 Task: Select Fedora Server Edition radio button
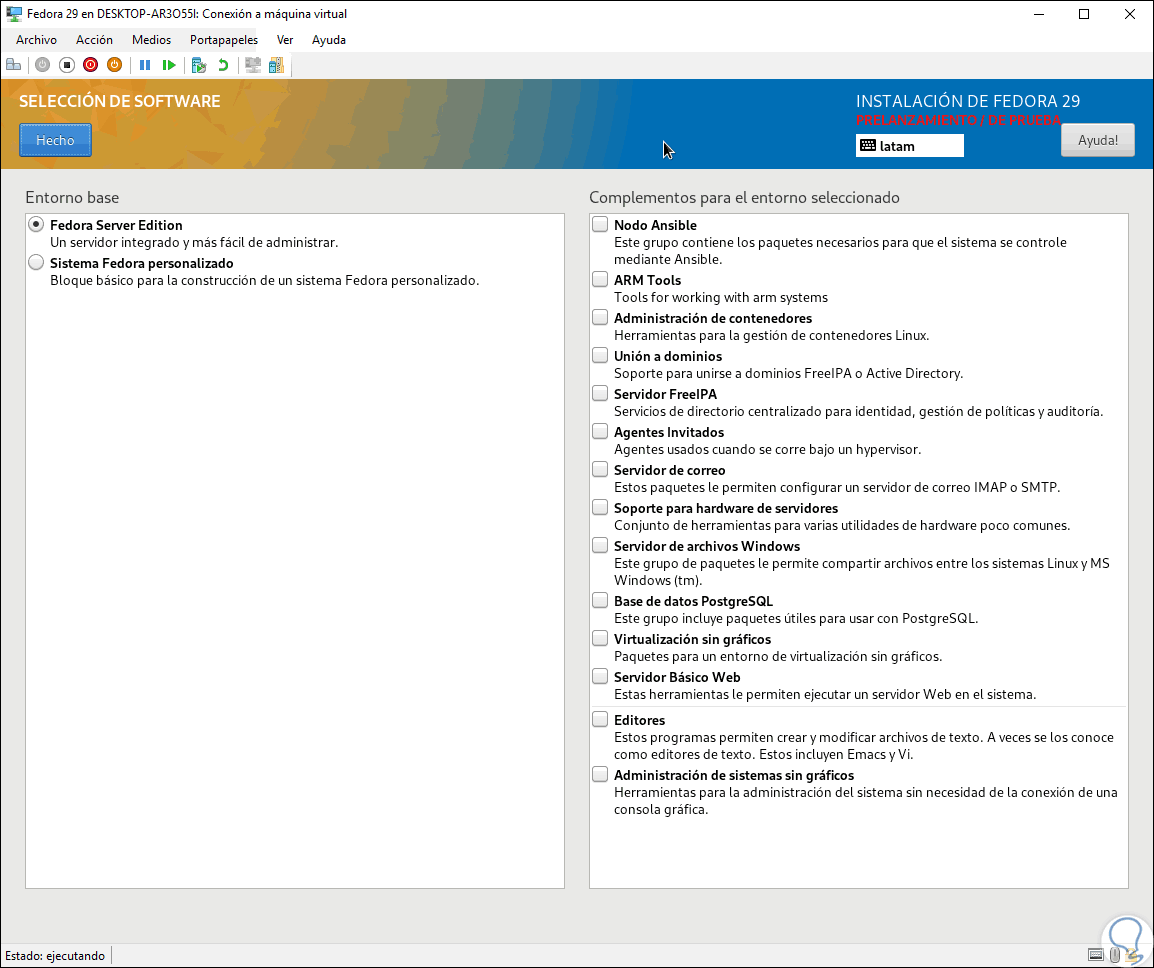[x=36, y=225]
